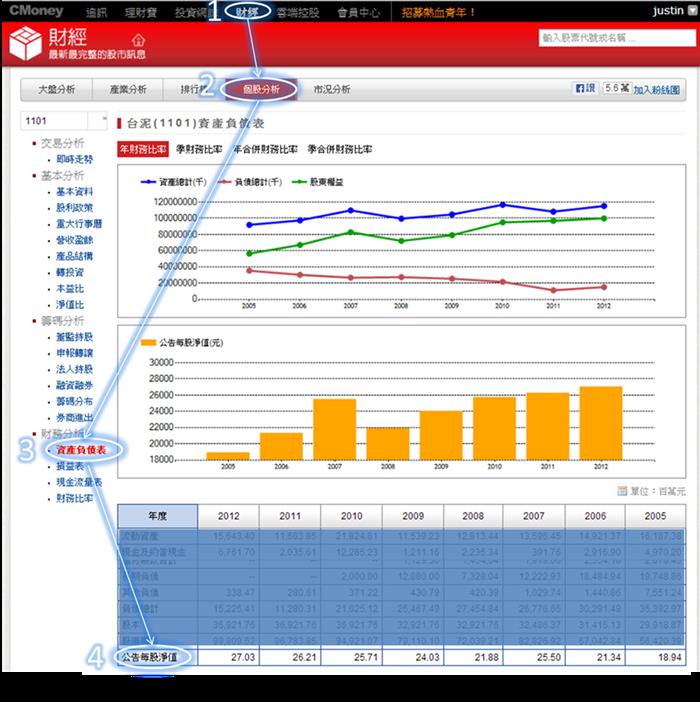Toggle the green 股東權益 legend entry

click(x=318, y=182)
